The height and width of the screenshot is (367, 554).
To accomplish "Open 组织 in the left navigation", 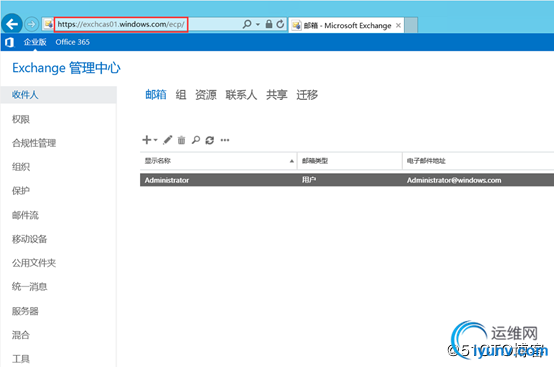I will click(x=21, y=167).
